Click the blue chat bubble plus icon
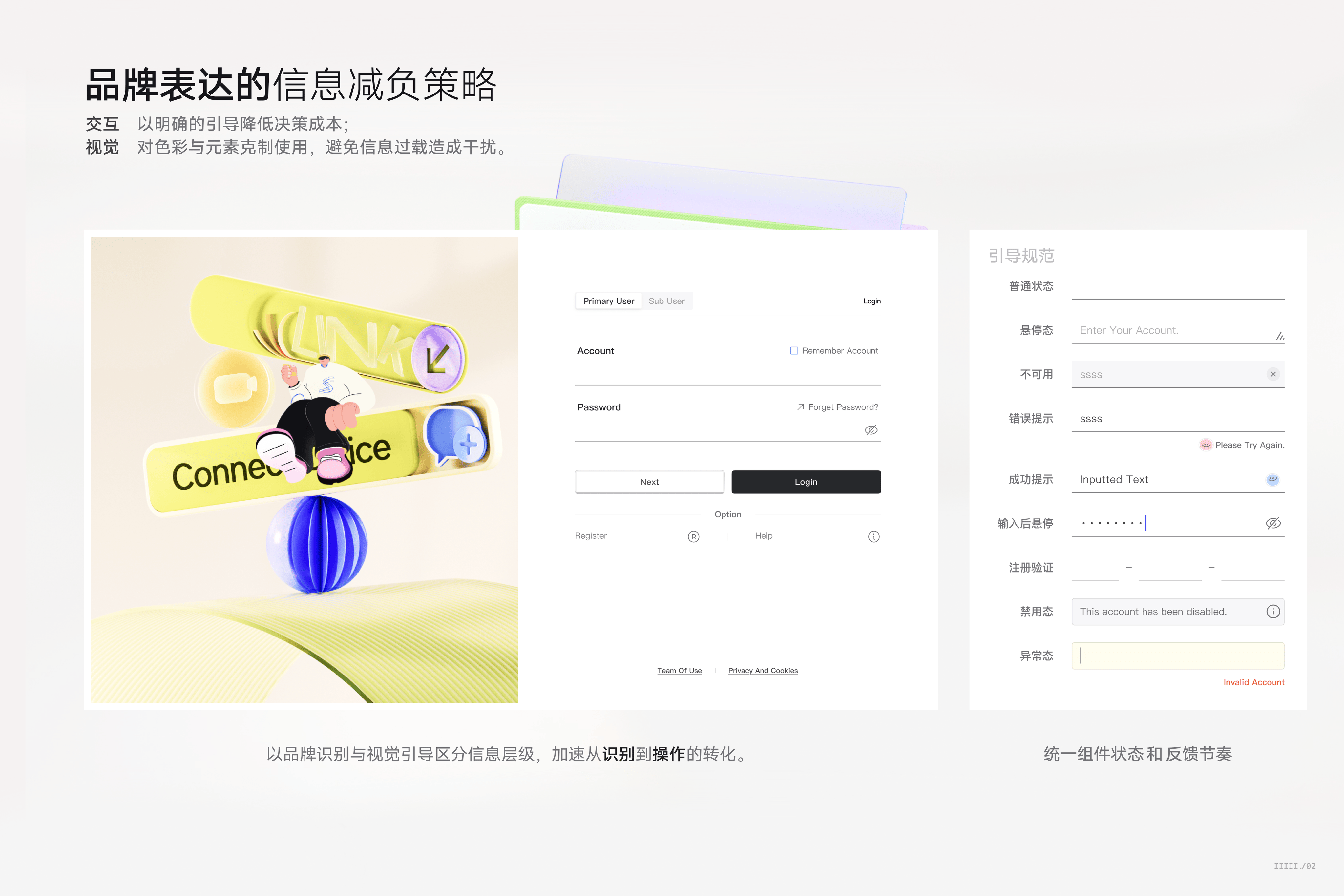 point(455,435)
